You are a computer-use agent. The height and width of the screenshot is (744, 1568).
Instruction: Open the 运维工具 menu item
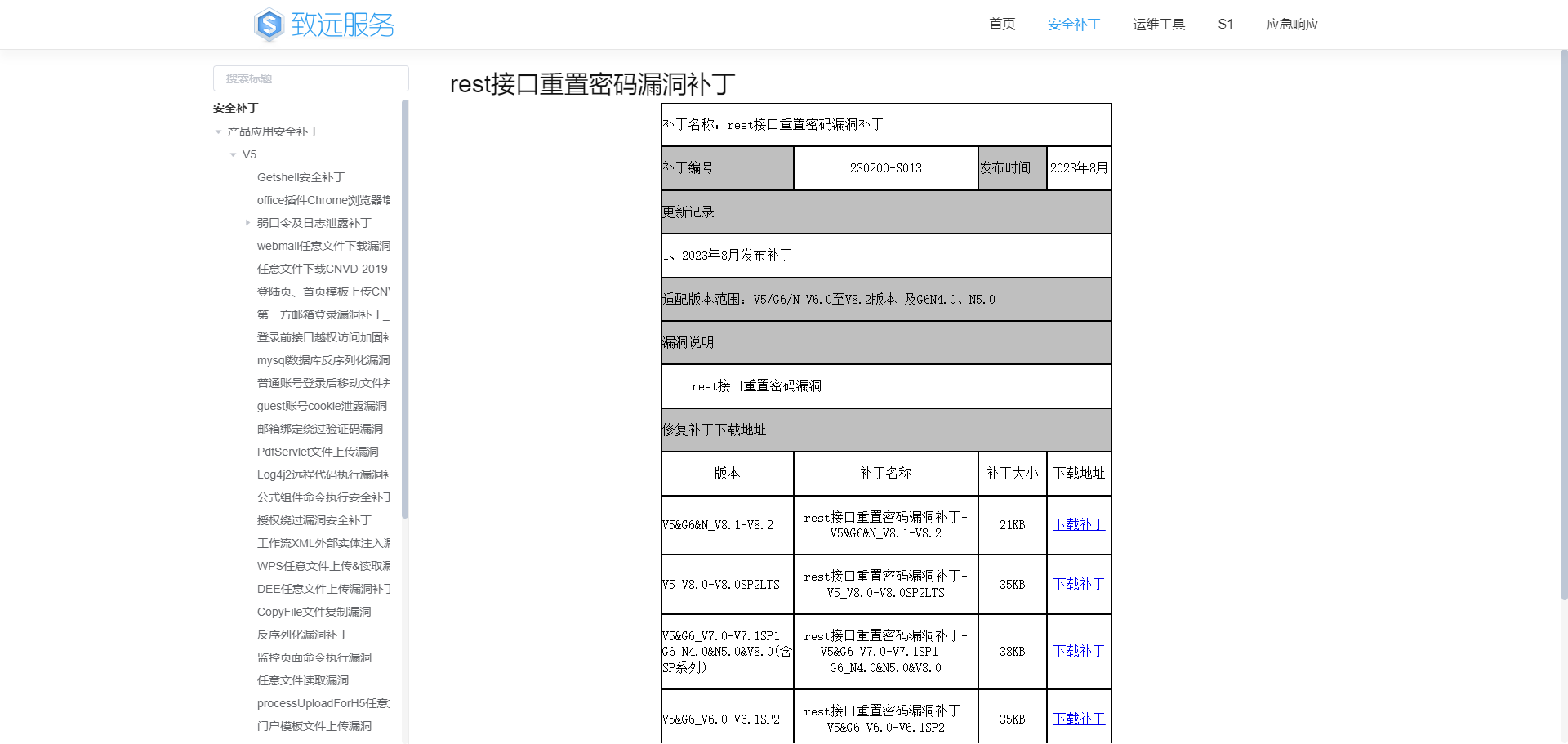[1159, 25]
